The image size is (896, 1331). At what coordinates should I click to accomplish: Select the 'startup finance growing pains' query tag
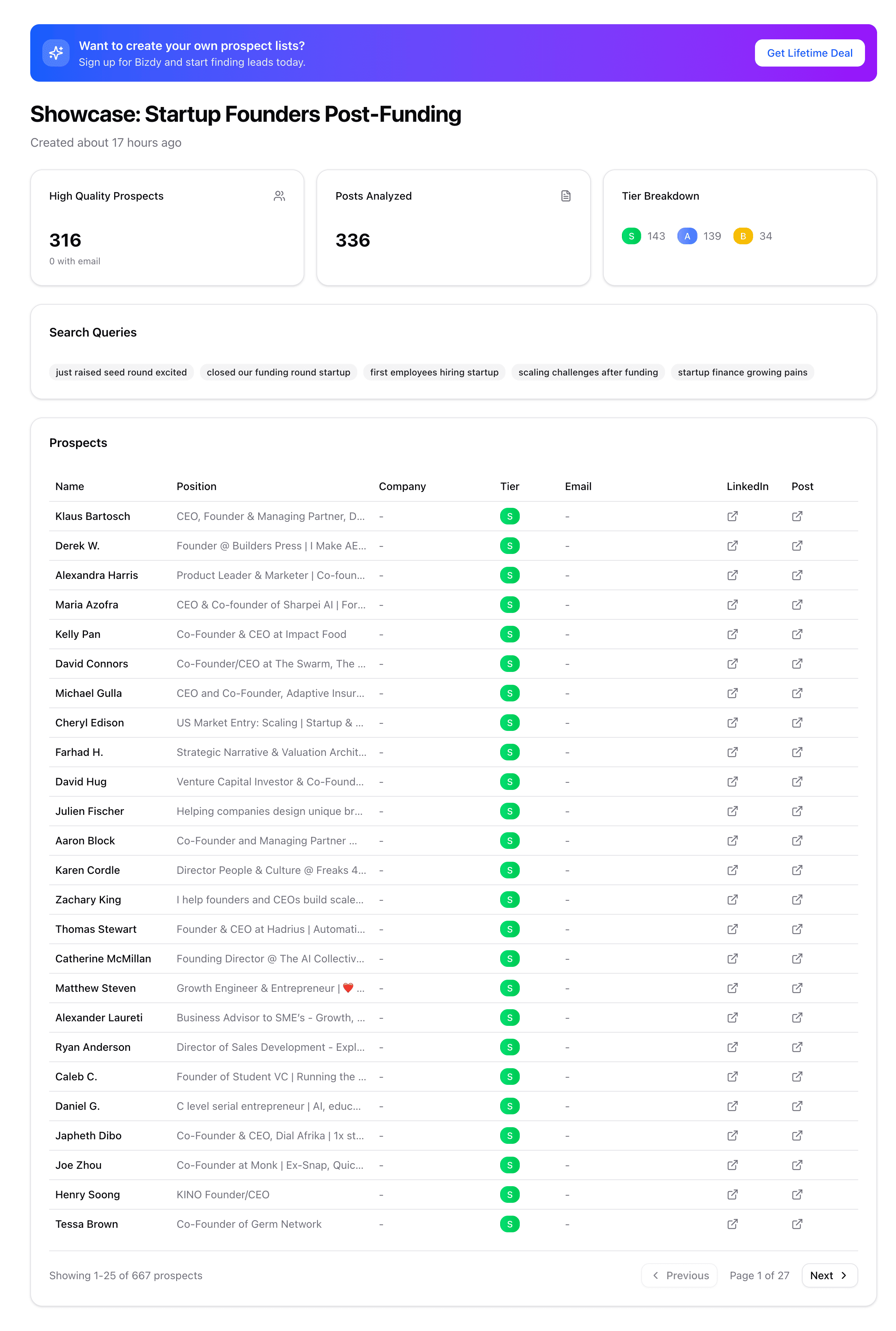click(x=742, y=372)
